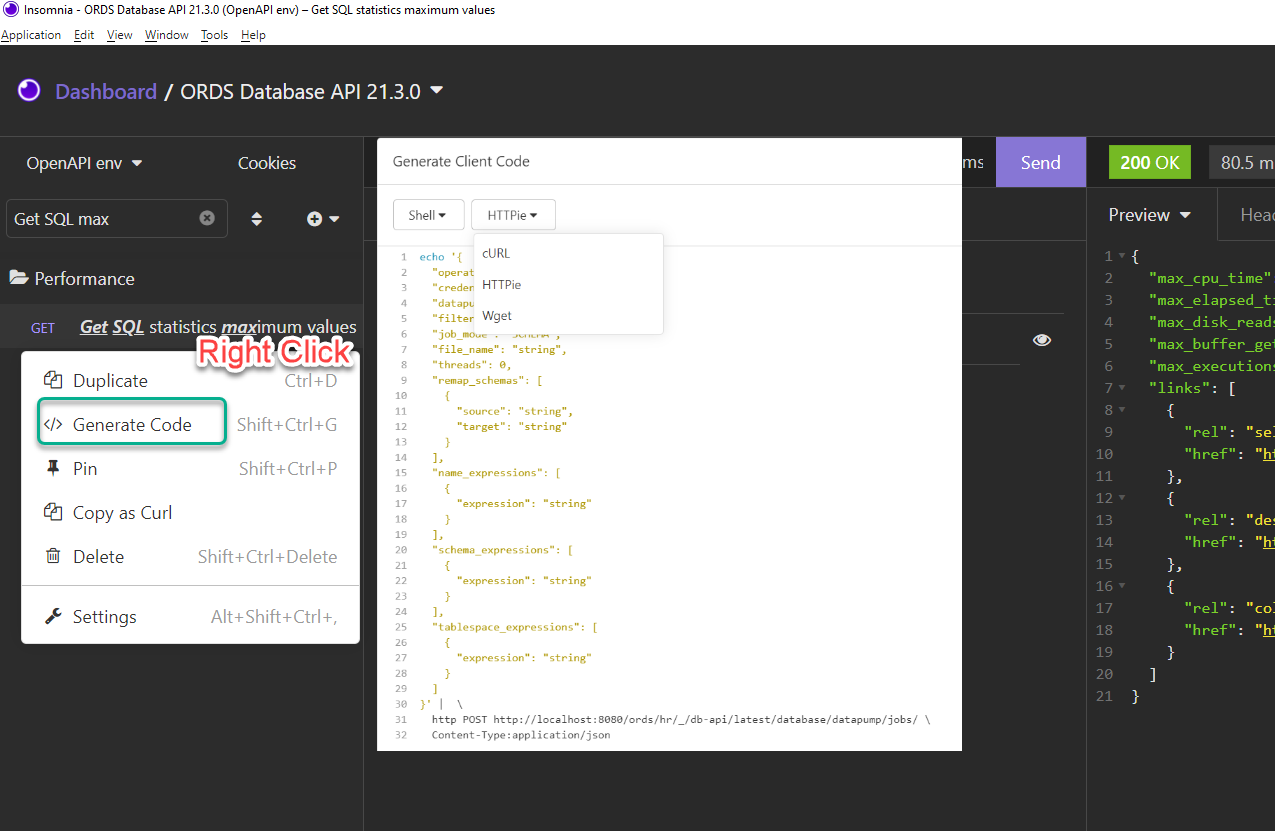This screenshot has width=1275, height=831.
Task: Toggle the eye visibility icon
Action: (1042, 340)
